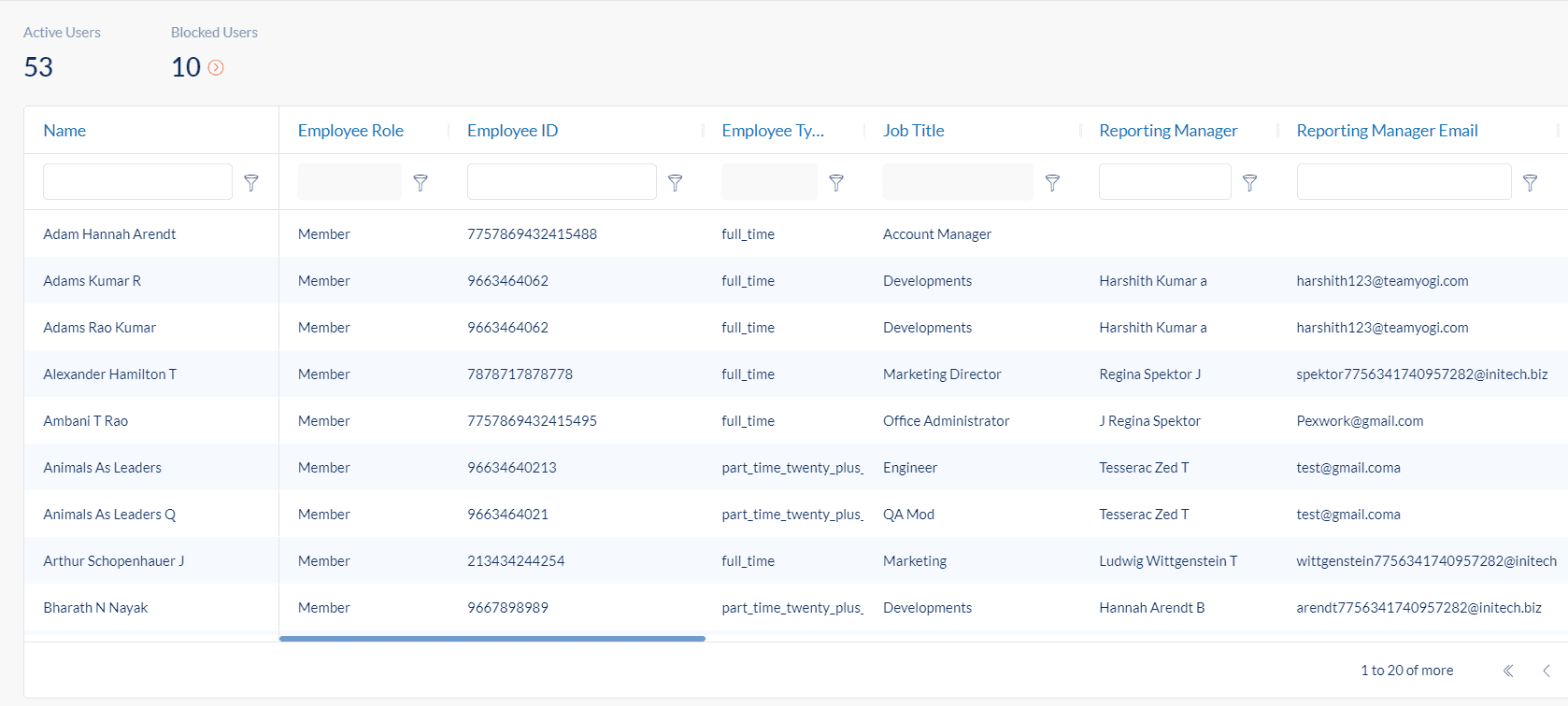Select the Alexander Hamilton T name cell
This screenshot has height=706, width=1568.
click(109, 374)
